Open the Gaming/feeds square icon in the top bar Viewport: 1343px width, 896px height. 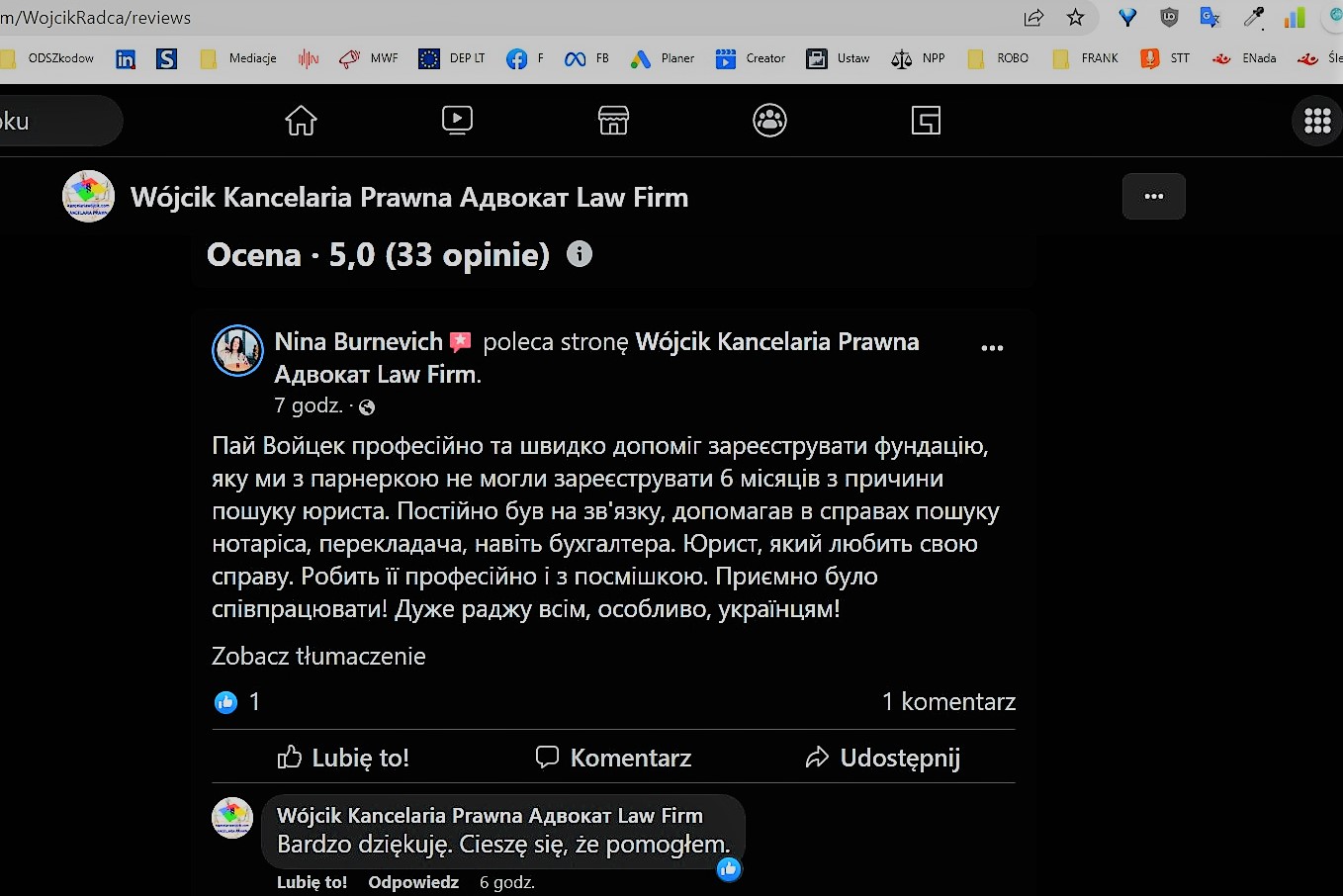point(926,121)
